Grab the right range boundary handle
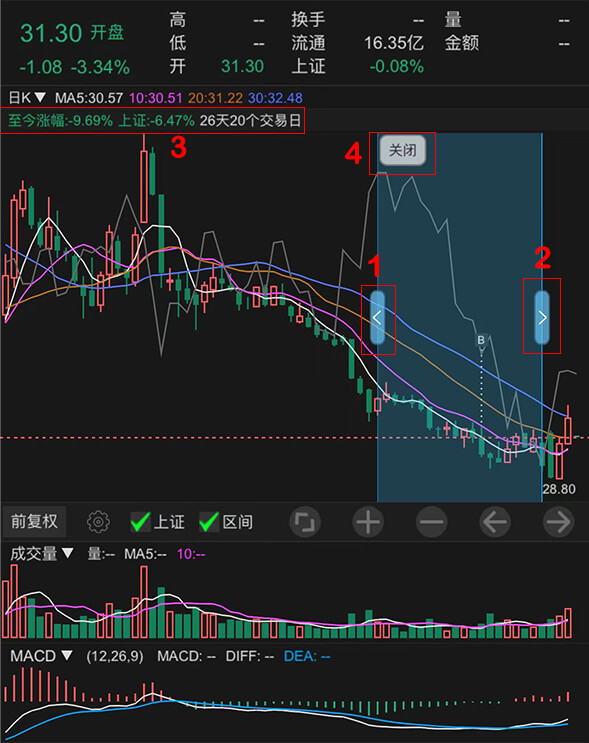The image size is (589, 743). click(542, 317)
